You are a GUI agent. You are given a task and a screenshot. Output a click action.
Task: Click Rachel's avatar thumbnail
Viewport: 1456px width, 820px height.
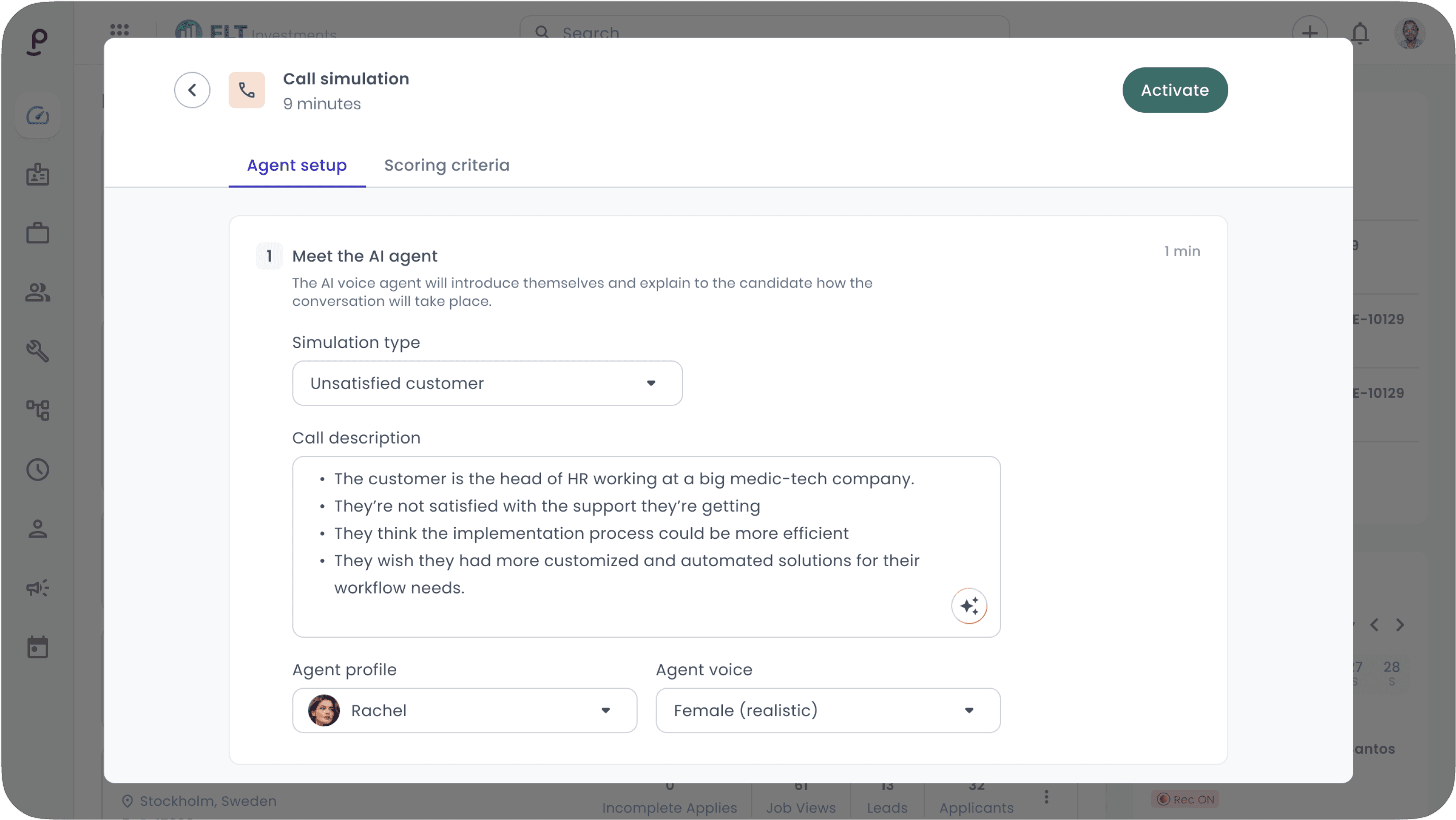324,710
